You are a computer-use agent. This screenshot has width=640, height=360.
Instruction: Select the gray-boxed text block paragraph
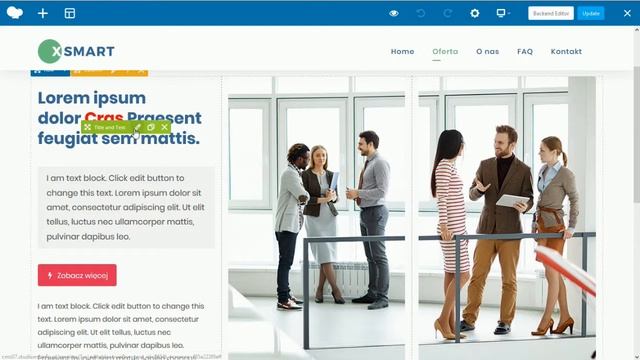tap(126, 207)
